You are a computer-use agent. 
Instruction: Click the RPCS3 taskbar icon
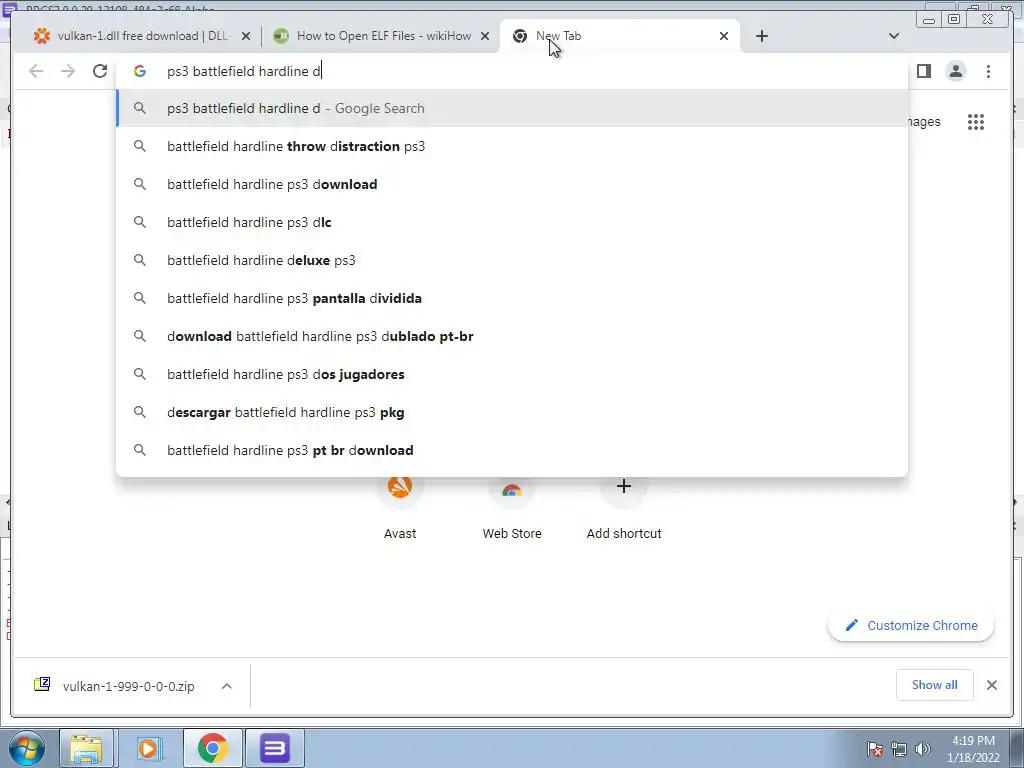pyautogui.click(x=274, y=748)
